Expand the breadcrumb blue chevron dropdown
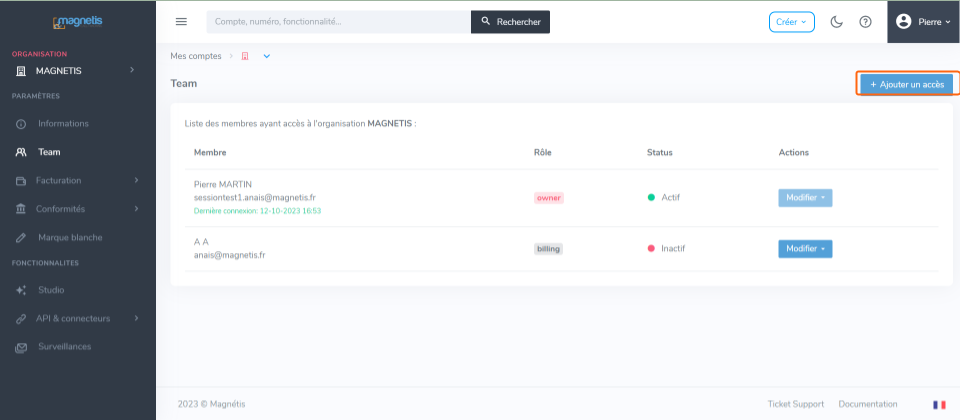 pos(266,56)
